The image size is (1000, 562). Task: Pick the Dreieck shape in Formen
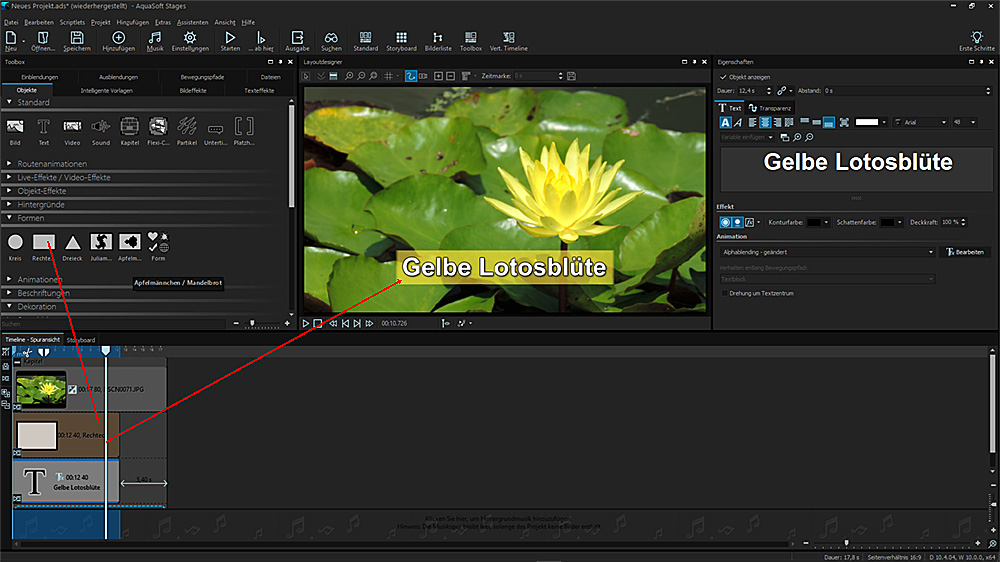coord(73,242)
